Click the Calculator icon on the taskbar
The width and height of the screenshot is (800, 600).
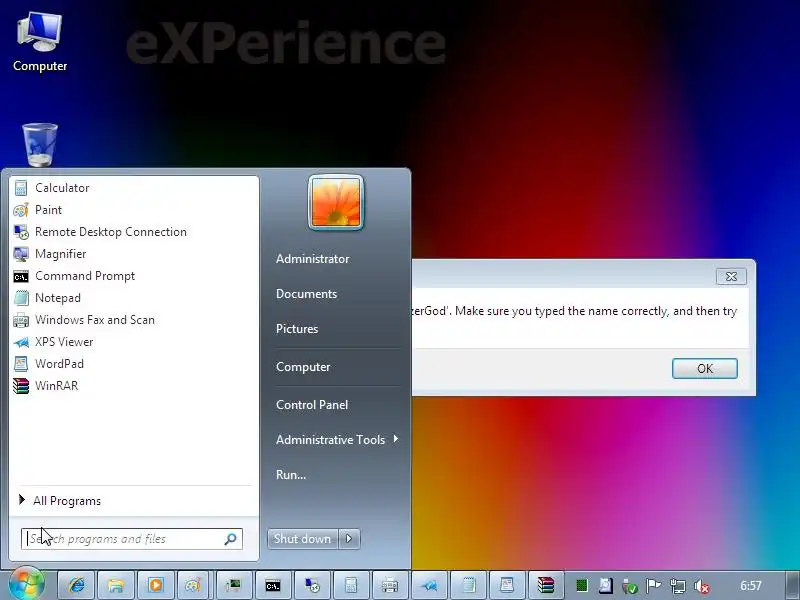click(351, 585)
